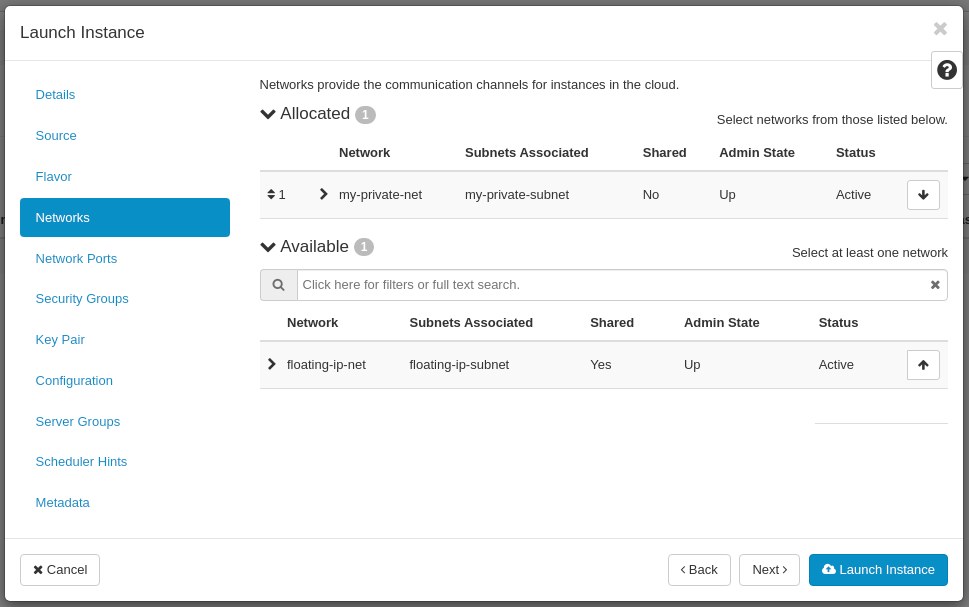
Task: Switch to the Flavor step
Action: point(53,176)
